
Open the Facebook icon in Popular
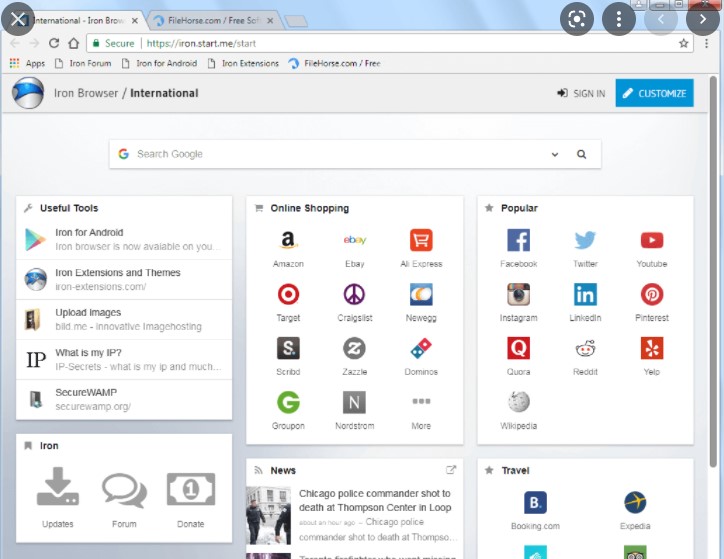(519, 240)
